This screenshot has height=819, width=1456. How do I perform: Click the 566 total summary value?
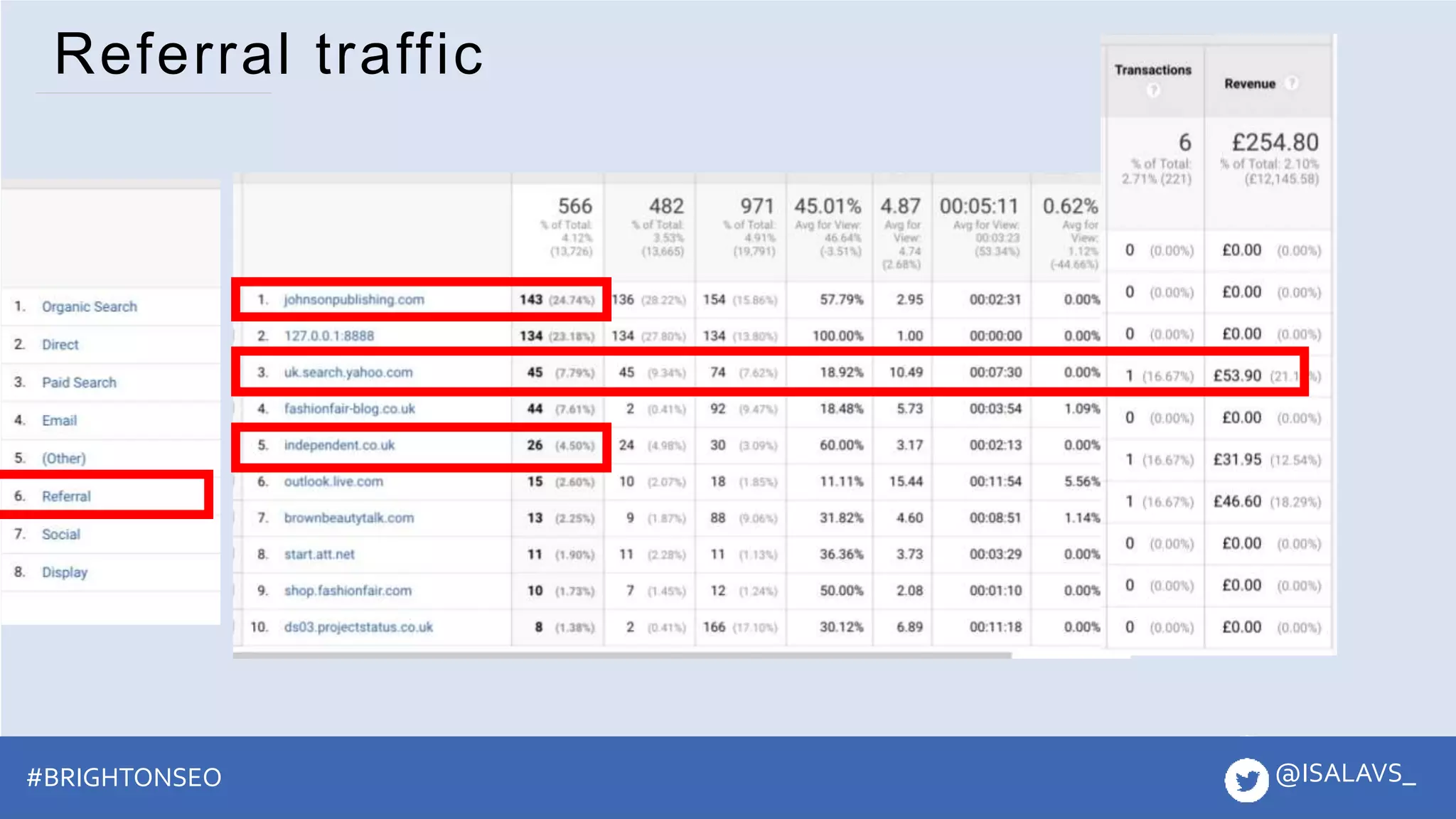point(575,206)
